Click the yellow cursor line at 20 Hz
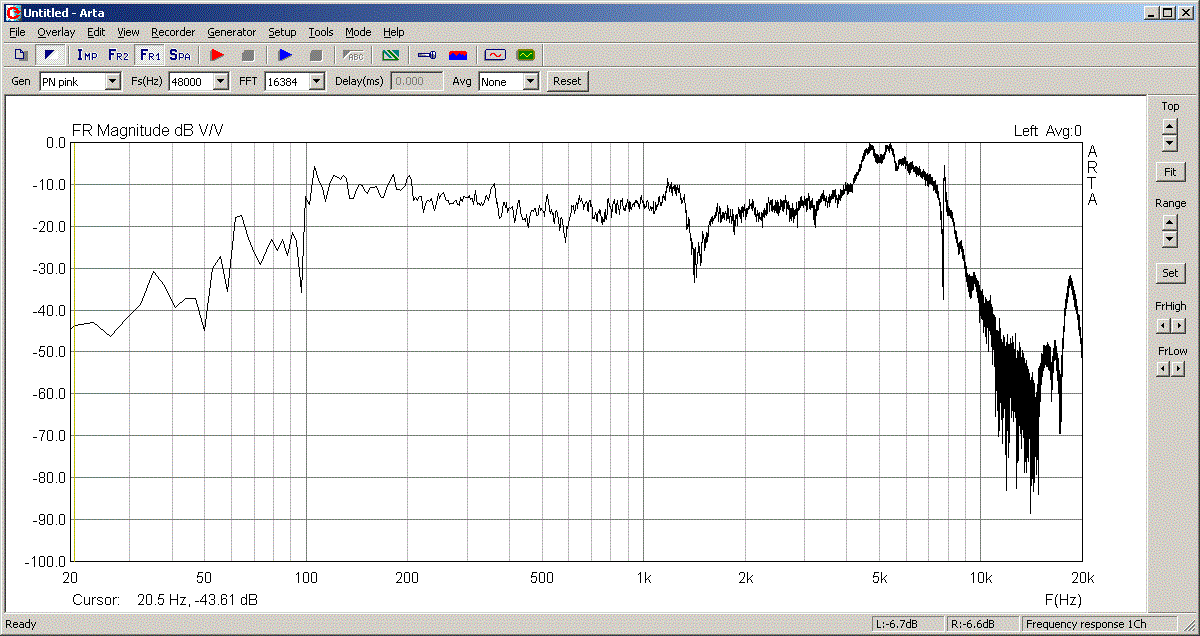 [72, 351]
